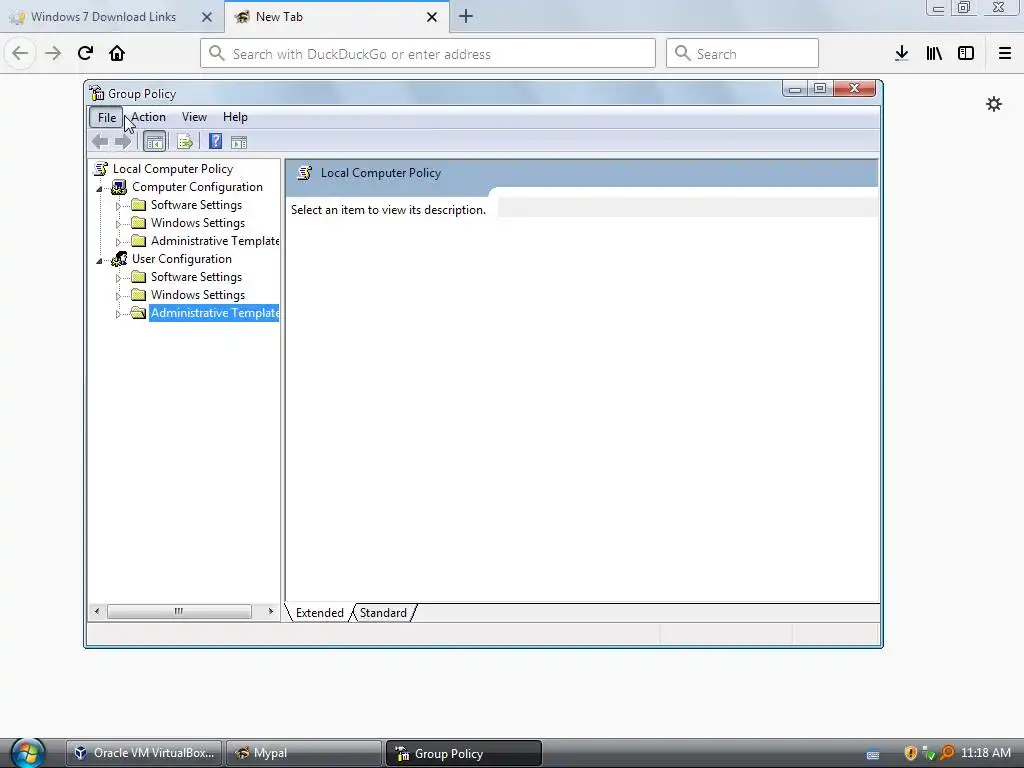Select Local Computer Policy tree root
Screen dimensions: 1024x768
tap(172, 168)
